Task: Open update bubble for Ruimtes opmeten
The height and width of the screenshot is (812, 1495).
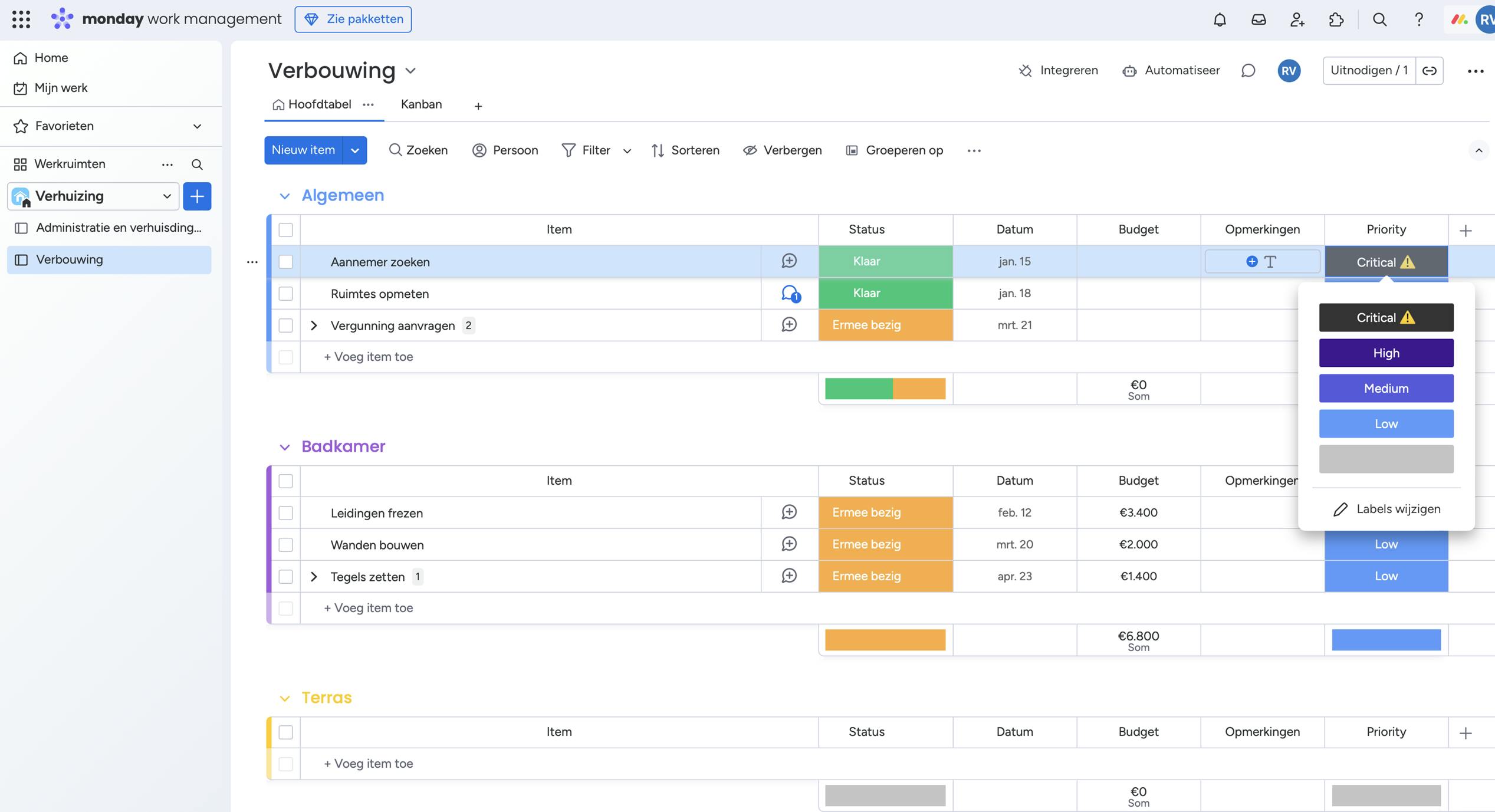Action: (x=789, y=293)
